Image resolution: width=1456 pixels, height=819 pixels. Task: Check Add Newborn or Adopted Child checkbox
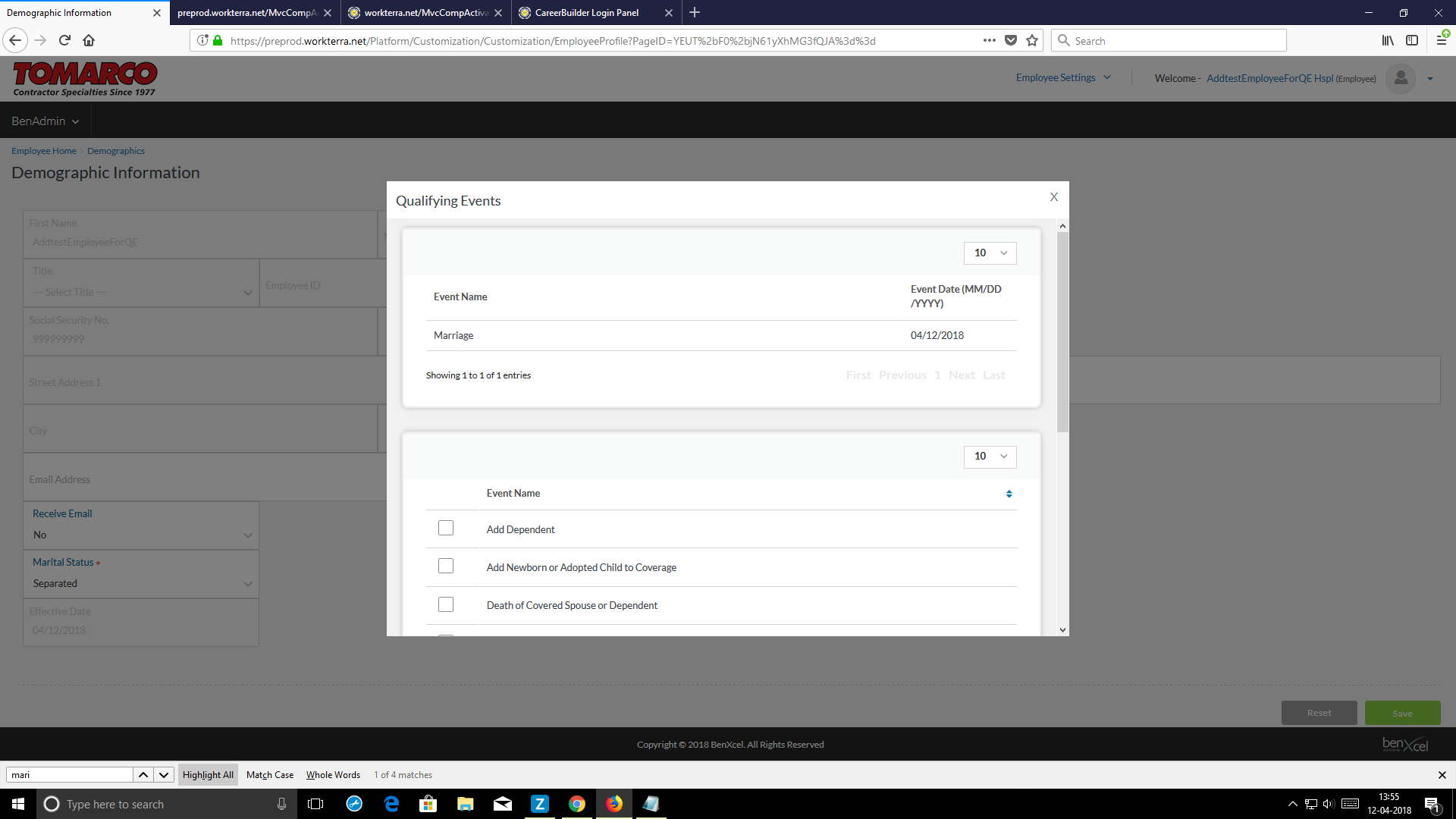pyautogui.click(x=446, y=566)
